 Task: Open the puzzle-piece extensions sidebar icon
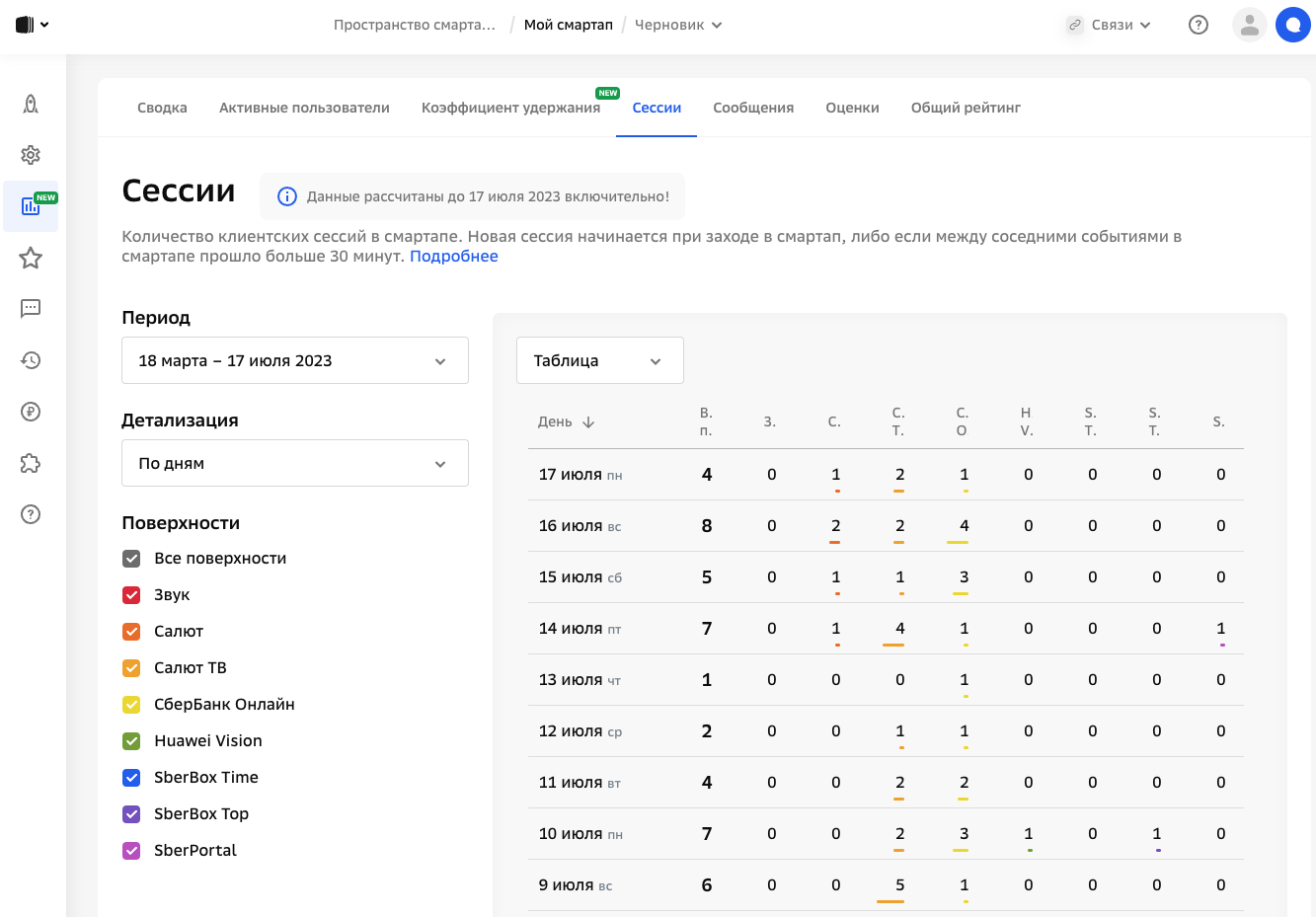coord(31,463)
